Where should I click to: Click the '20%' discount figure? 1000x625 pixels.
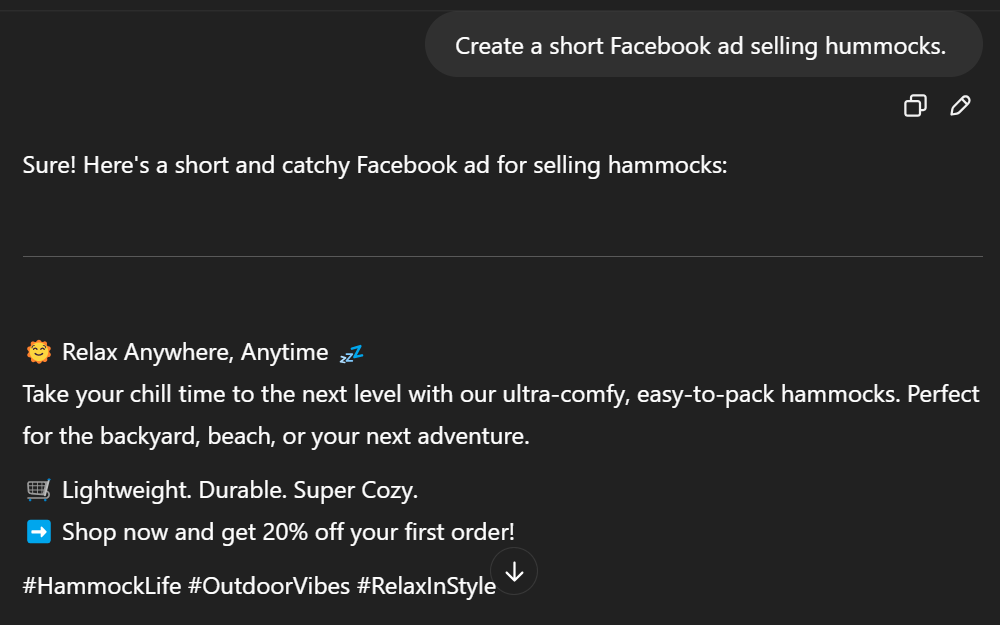[285, 532]
